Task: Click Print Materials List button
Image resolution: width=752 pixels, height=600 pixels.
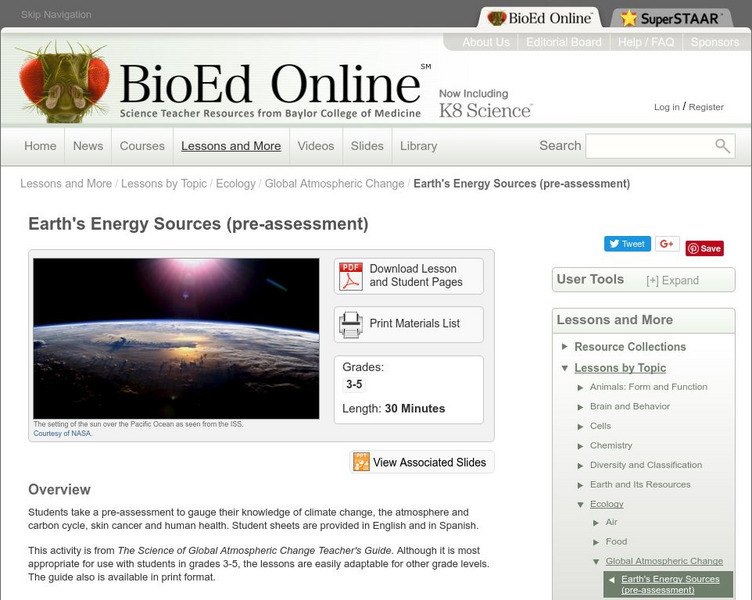Action: (409, 324)
